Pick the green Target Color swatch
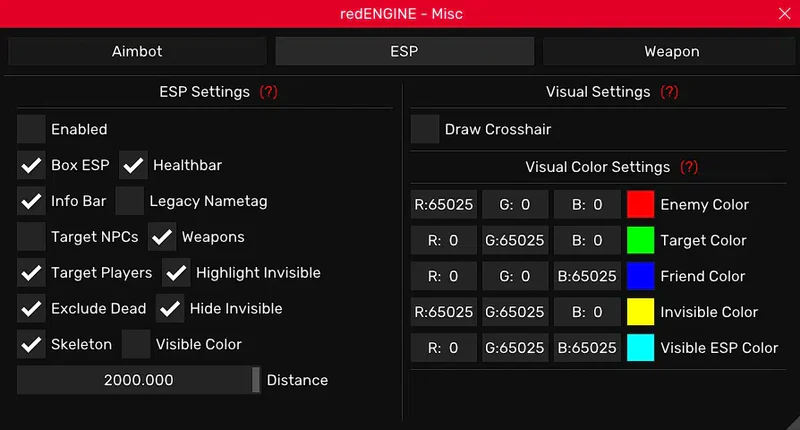 [x=640, y=240]
